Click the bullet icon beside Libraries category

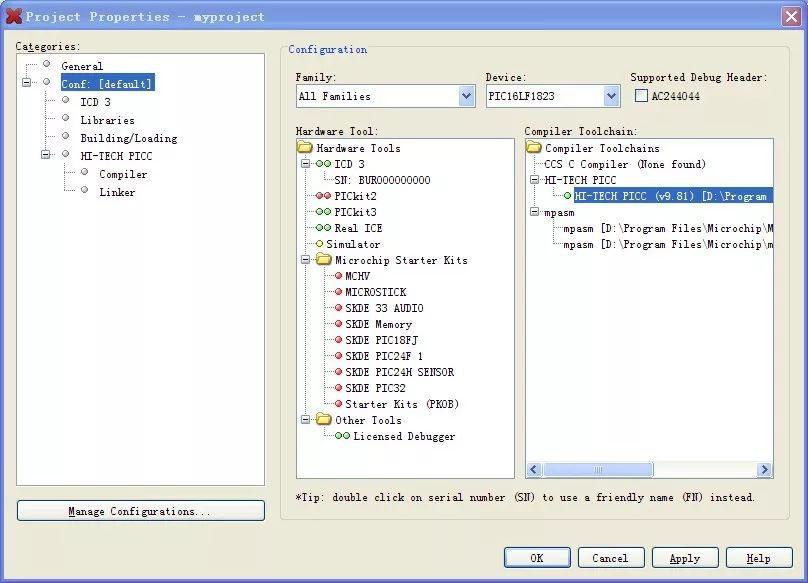pos(65,118)
